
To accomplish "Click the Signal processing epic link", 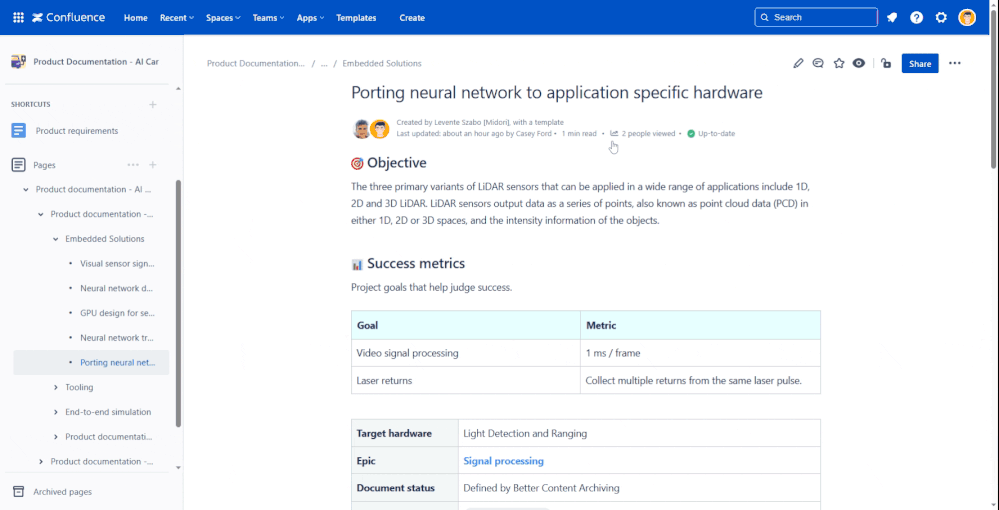I will point(503,461).
